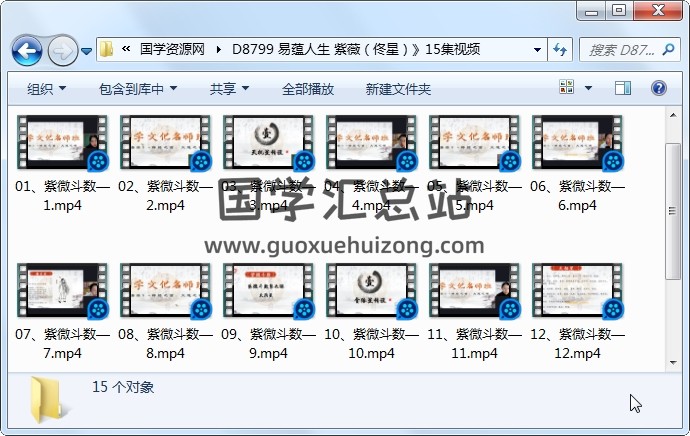
Task: Select the 01、紫微斗数—1.mp4 video thumbnail
Action: 61,143
